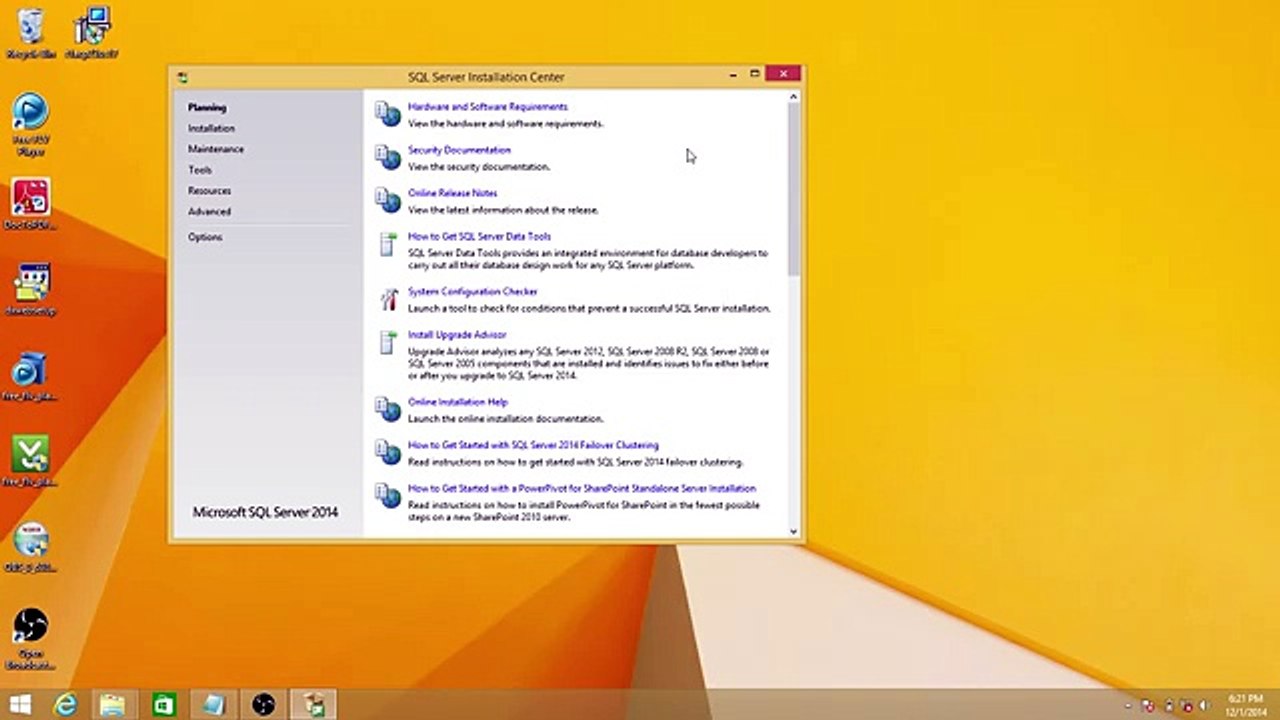This screenshot has height=720, width=1280.
Task: Click text 'View the hardware and software requirements.'
Action: click(505, 124)
